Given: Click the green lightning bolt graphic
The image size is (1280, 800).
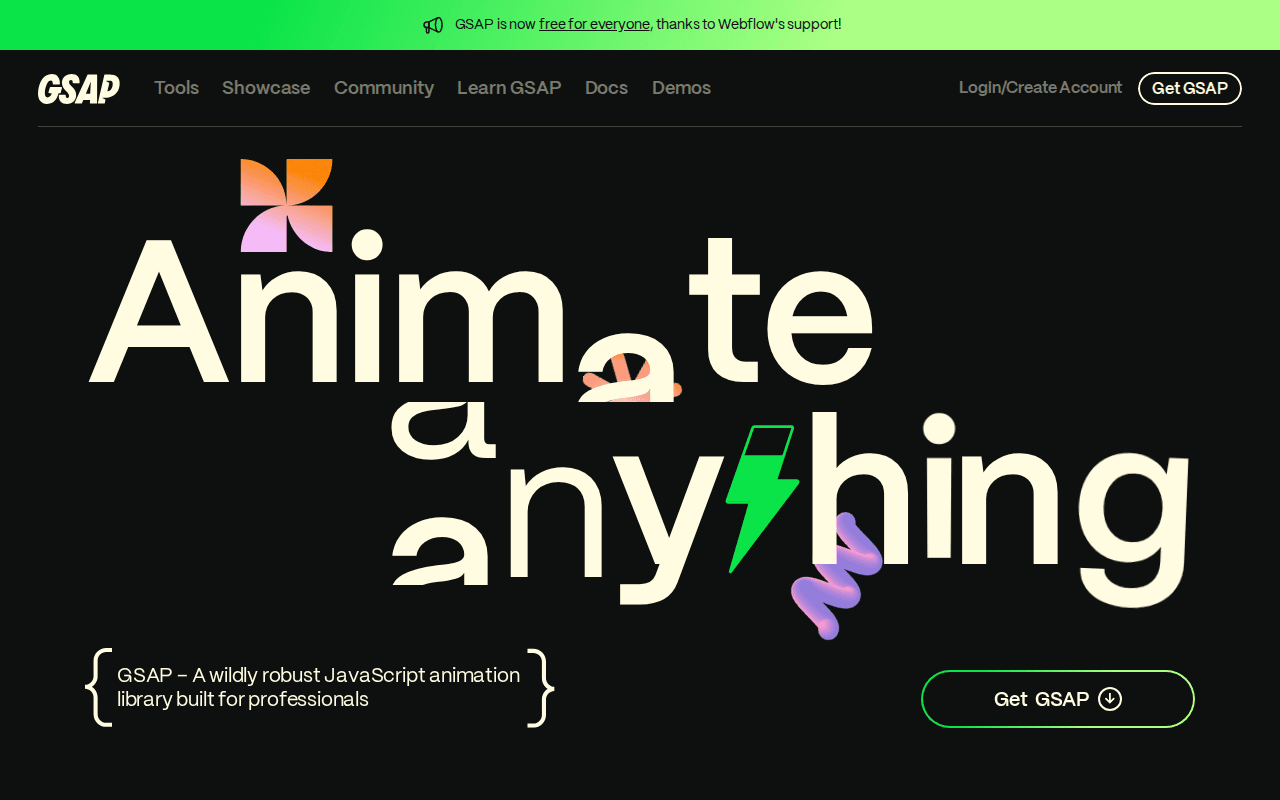Looking at the screenshot, I should point(760,497).
